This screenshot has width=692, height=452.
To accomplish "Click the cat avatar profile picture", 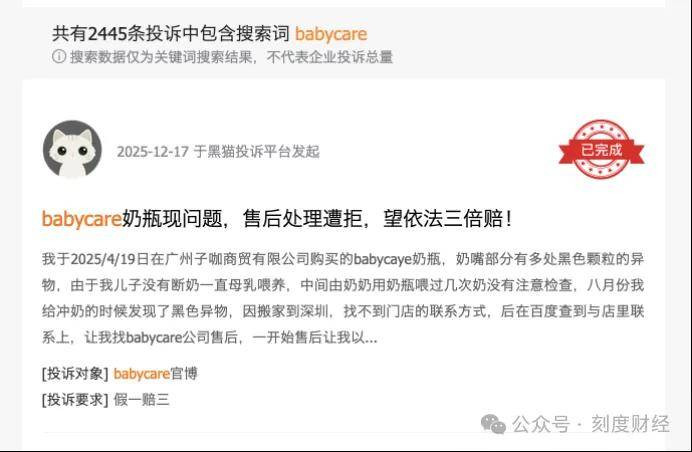I will (72, 149).
